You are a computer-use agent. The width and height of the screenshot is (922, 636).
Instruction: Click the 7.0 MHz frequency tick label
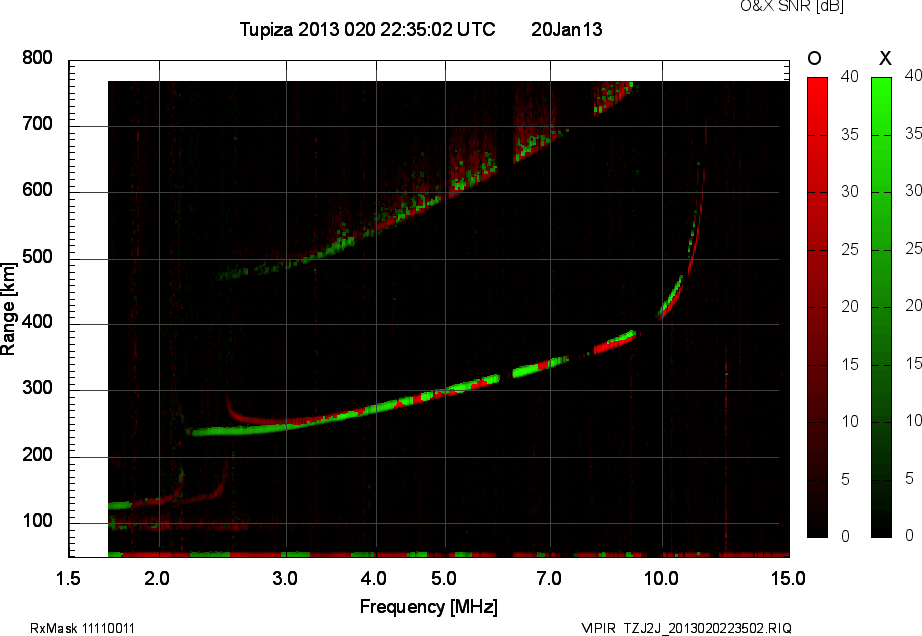tap(549, 578)
